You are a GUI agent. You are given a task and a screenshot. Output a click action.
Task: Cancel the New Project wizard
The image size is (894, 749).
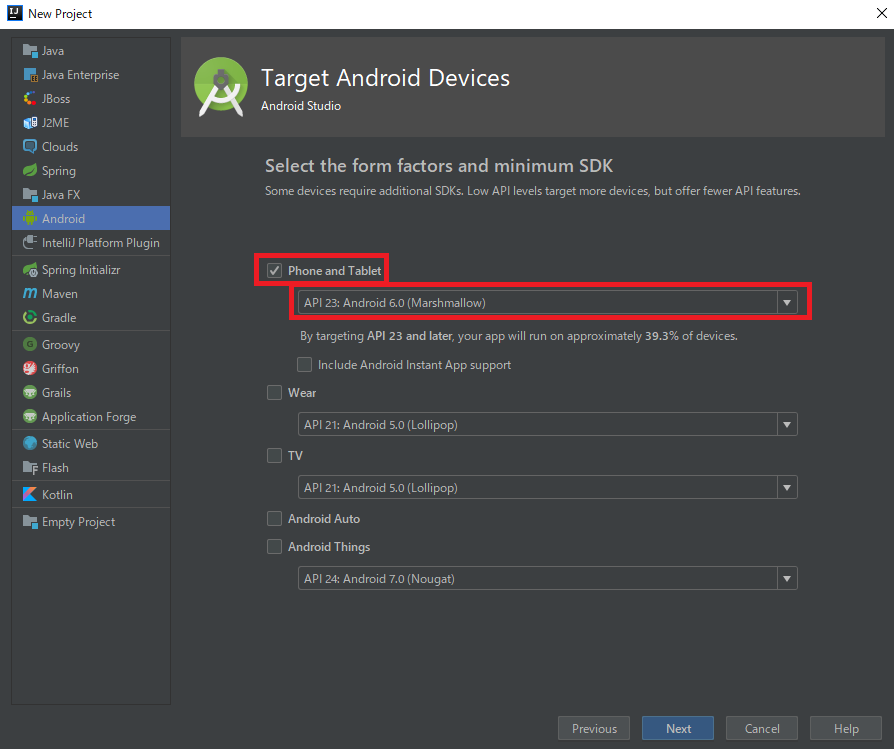pyautogui.click(x=762, y=728)
